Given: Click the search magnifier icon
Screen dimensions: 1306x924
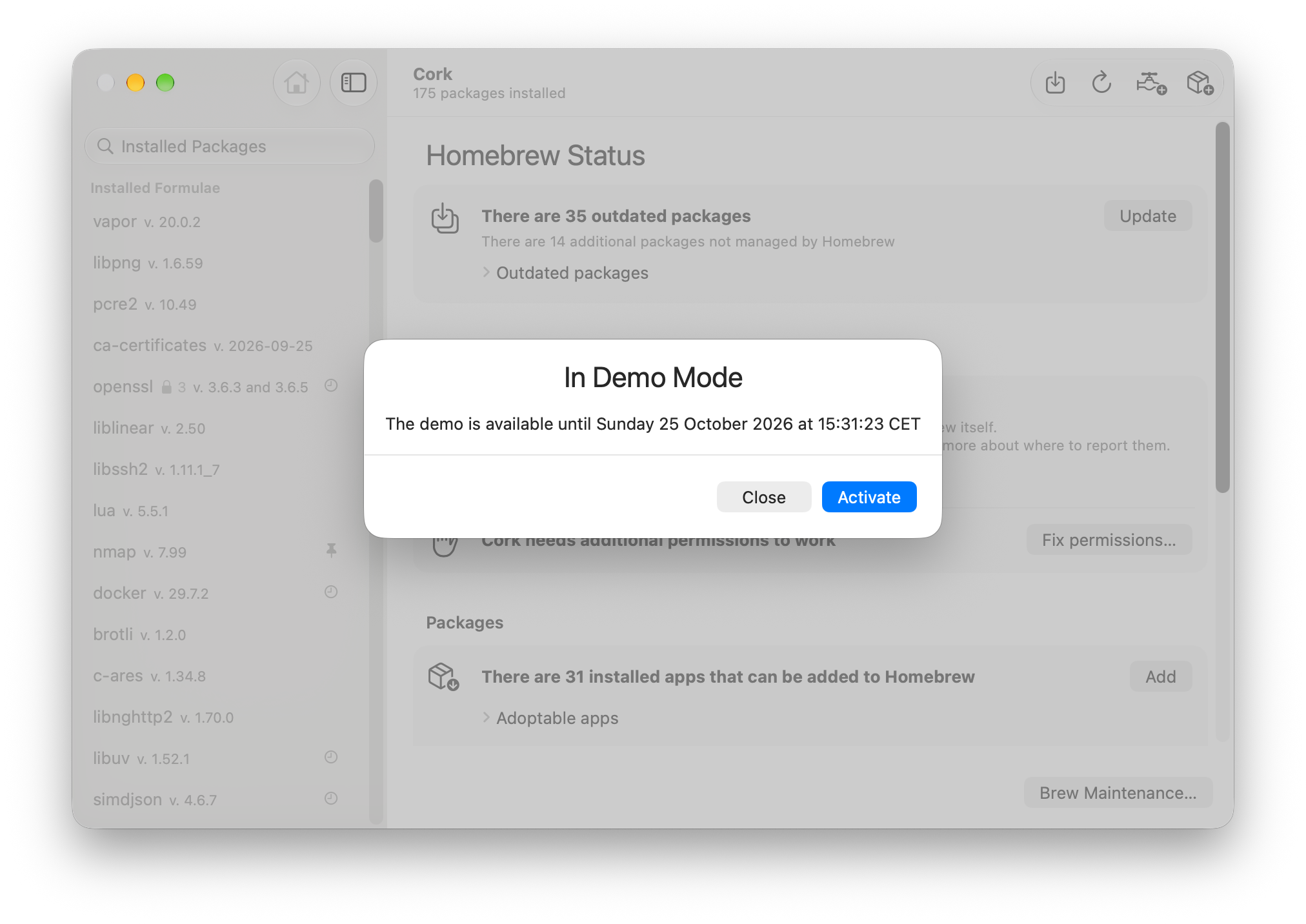Looking at the screenshot, I should 105,146.
